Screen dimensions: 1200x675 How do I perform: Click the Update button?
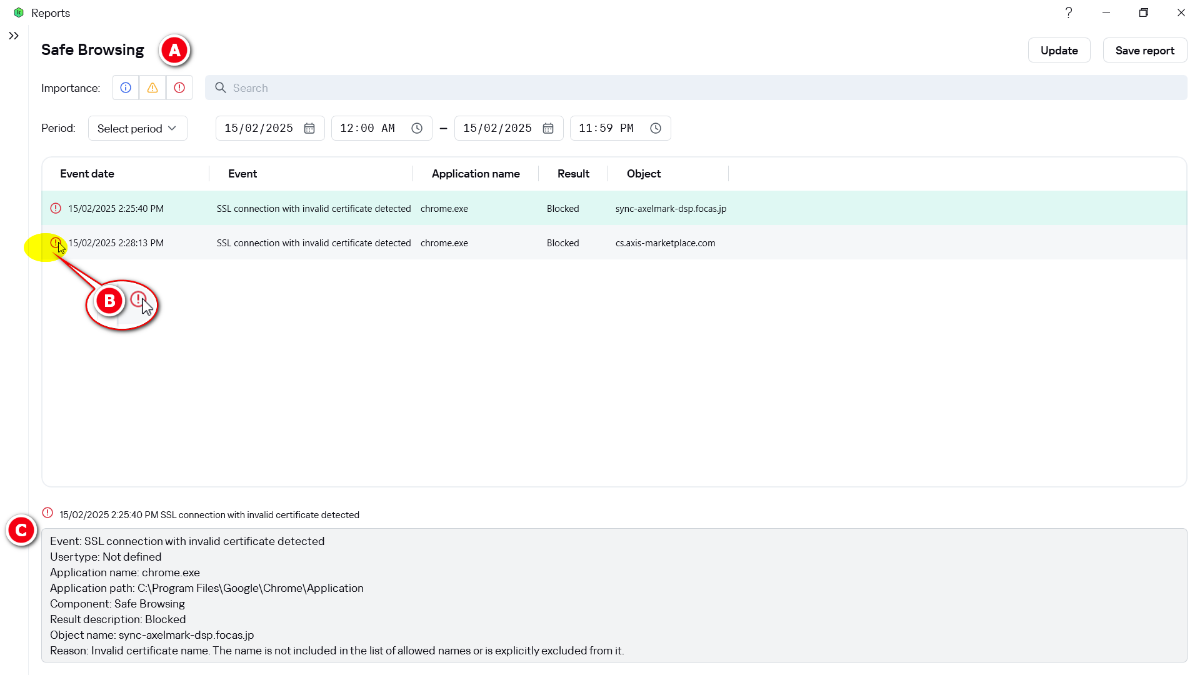(x=1059, y=50)
